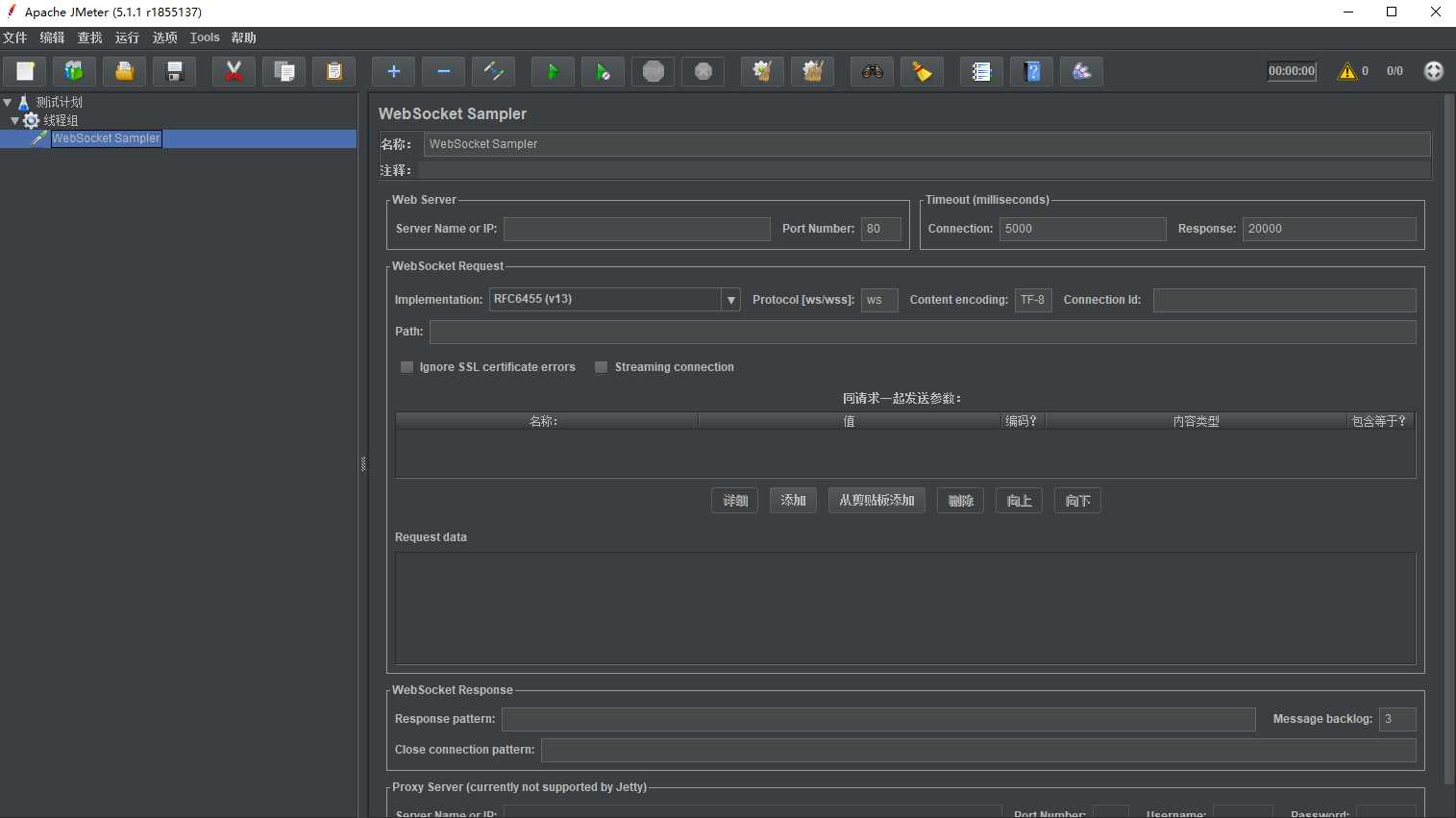Viewport: 1456px width, 818px height.
Task: Collapse all tree nodes minus icon
Action: (x=443, y=71)
